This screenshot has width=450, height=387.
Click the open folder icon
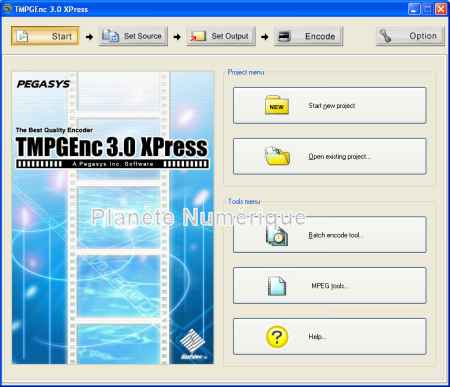(x=277, y=156)
